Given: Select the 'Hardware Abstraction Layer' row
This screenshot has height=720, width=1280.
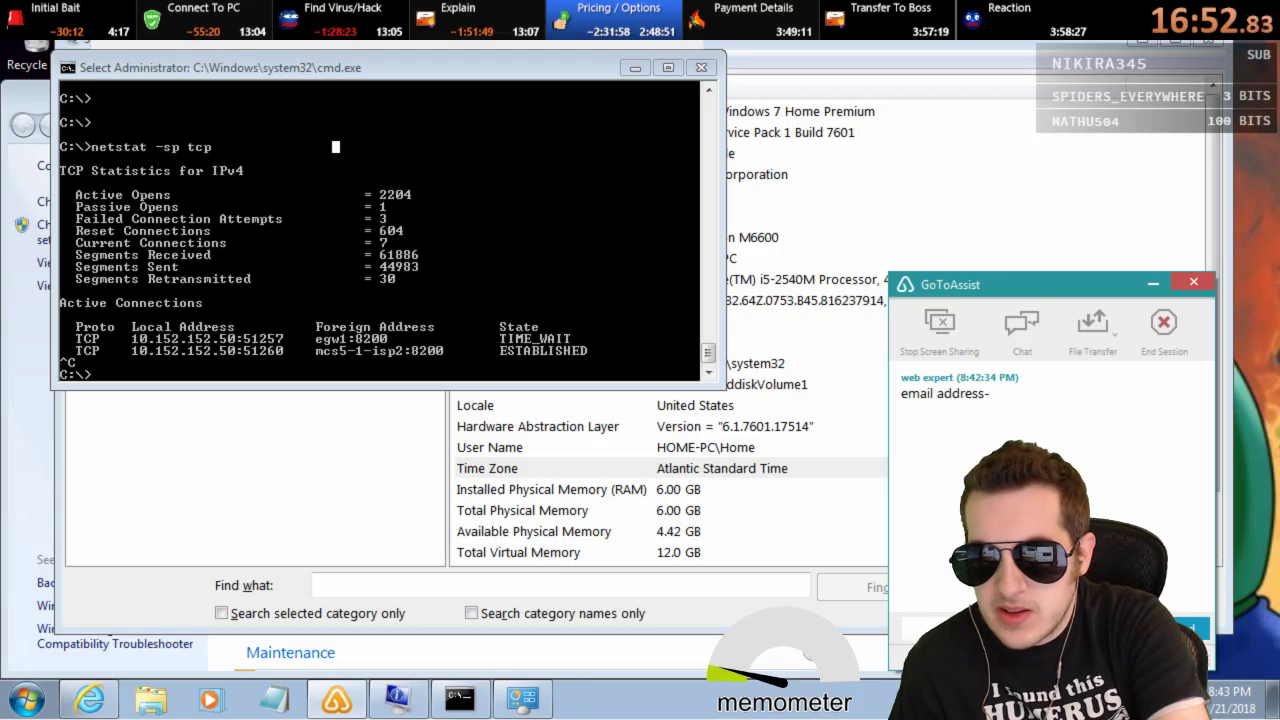Looking at the screenshot, I should [668, 426].
